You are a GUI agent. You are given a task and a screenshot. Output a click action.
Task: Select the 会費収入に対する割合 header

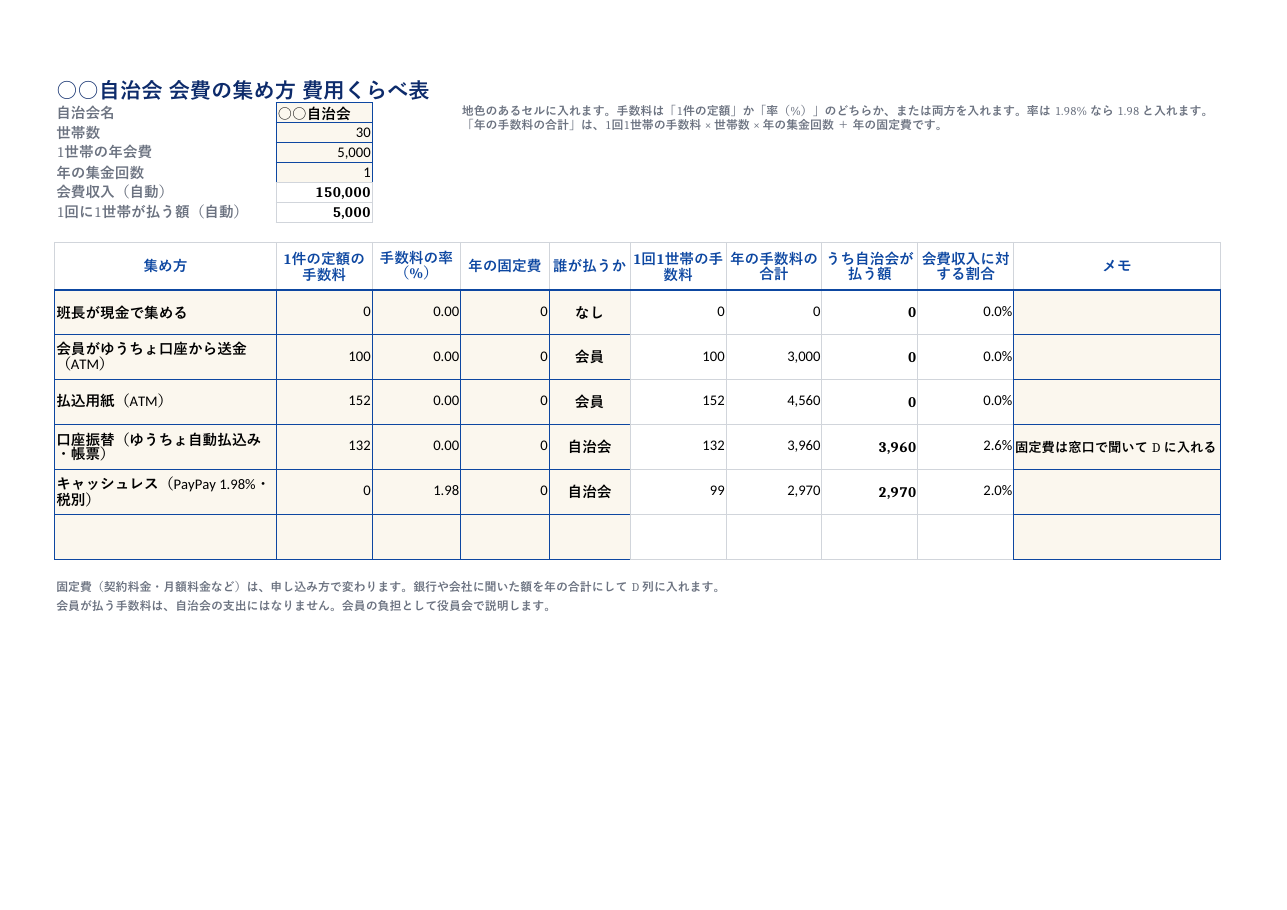965,266
